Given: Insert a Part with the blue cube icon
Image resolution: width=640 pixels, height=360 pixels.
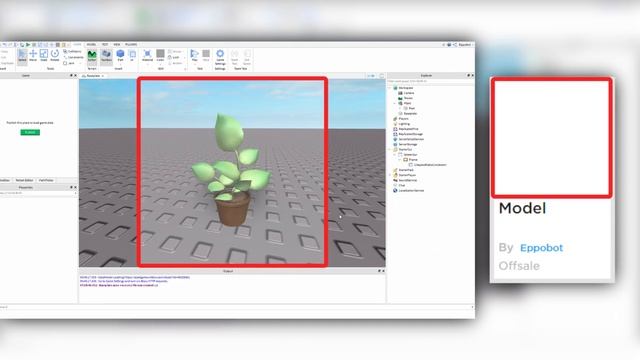Looking at the screenshot, I should [120, 56].
